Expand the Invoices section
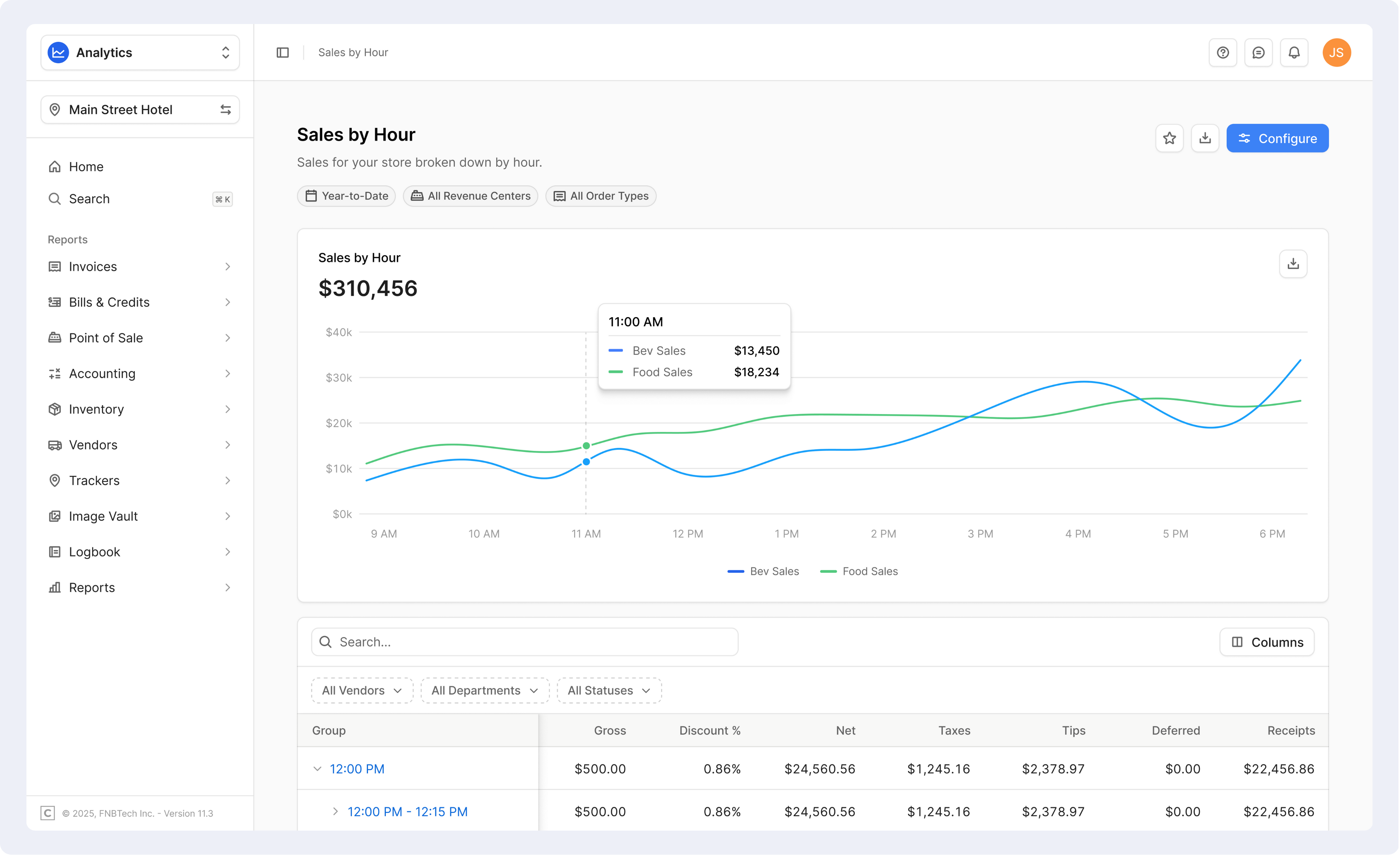 click(140, 267)
